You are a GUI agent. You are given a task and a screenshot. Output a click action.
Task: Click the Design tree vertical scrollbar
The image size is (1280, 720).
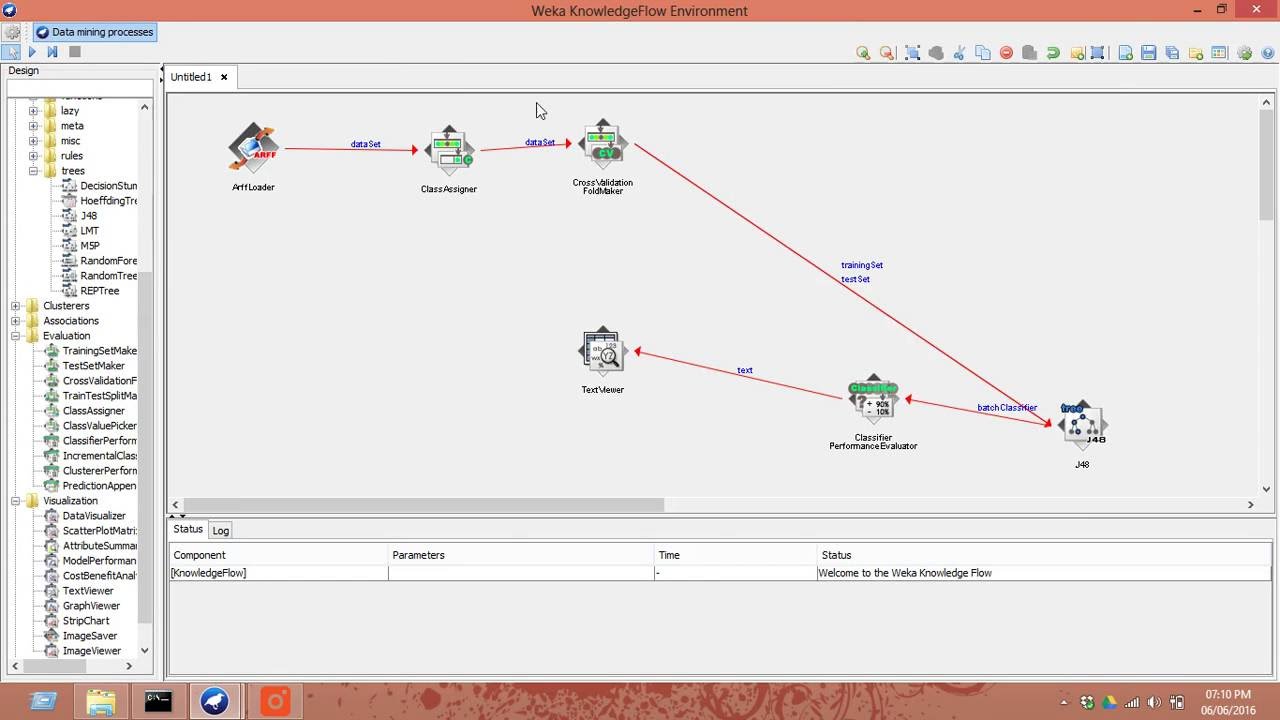pos(145,450)
